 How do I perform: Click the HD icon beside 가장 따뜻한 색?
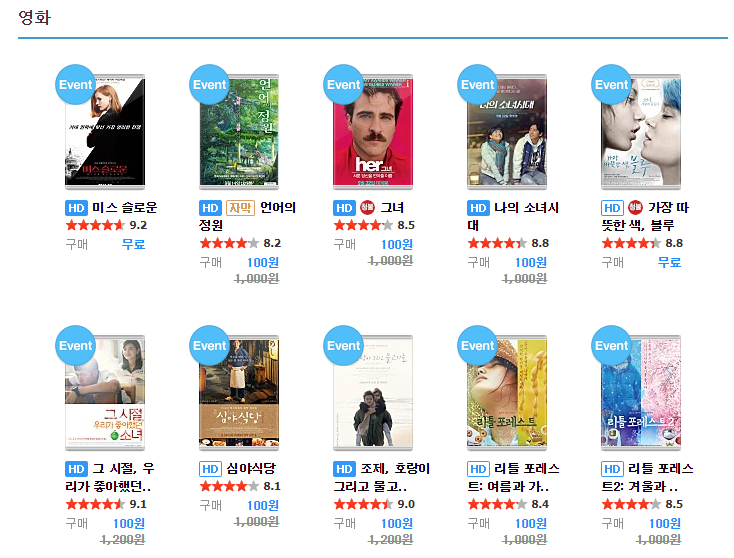click(612, 208)
